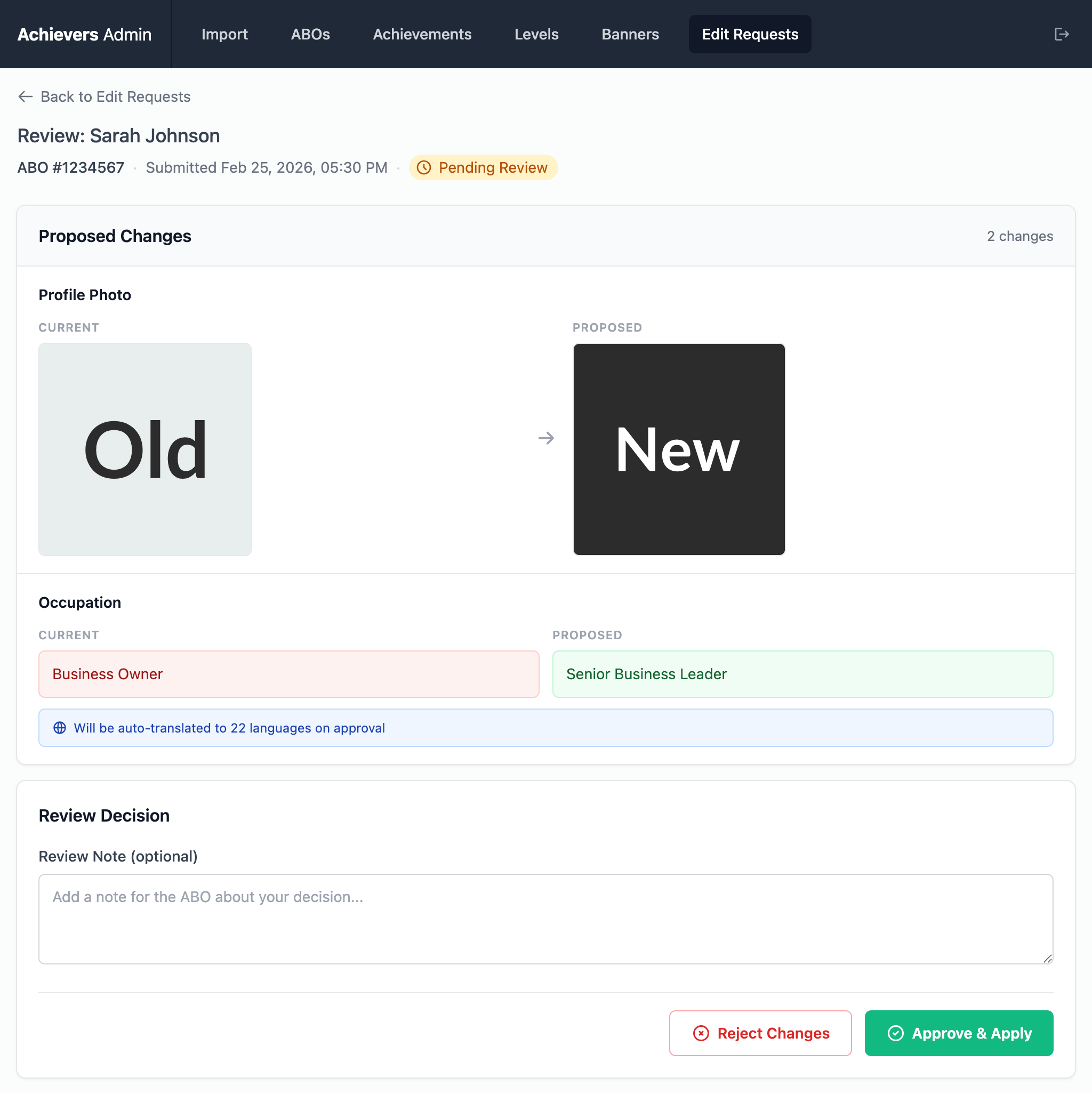Open the Banners section
This screenshot has height=1094, width=1092.
pos(630,34)
